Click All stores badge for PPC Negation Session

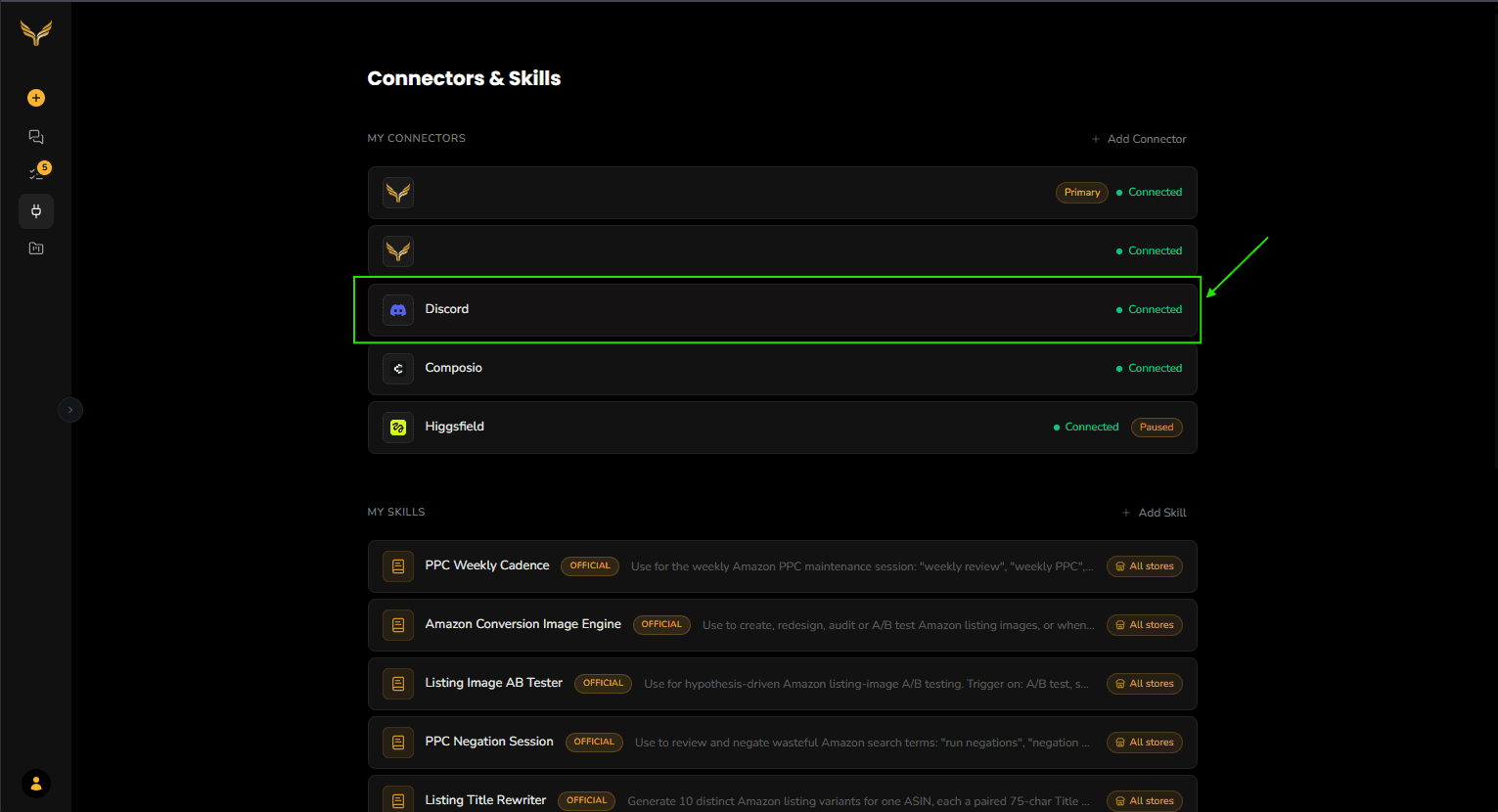pos(1145,743)
